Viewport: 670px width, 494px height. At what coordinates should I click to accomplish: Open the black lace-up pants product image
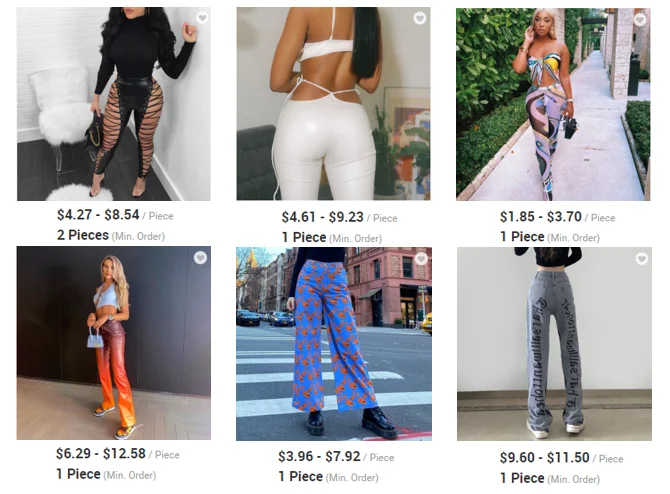click(x=114, y=104)
